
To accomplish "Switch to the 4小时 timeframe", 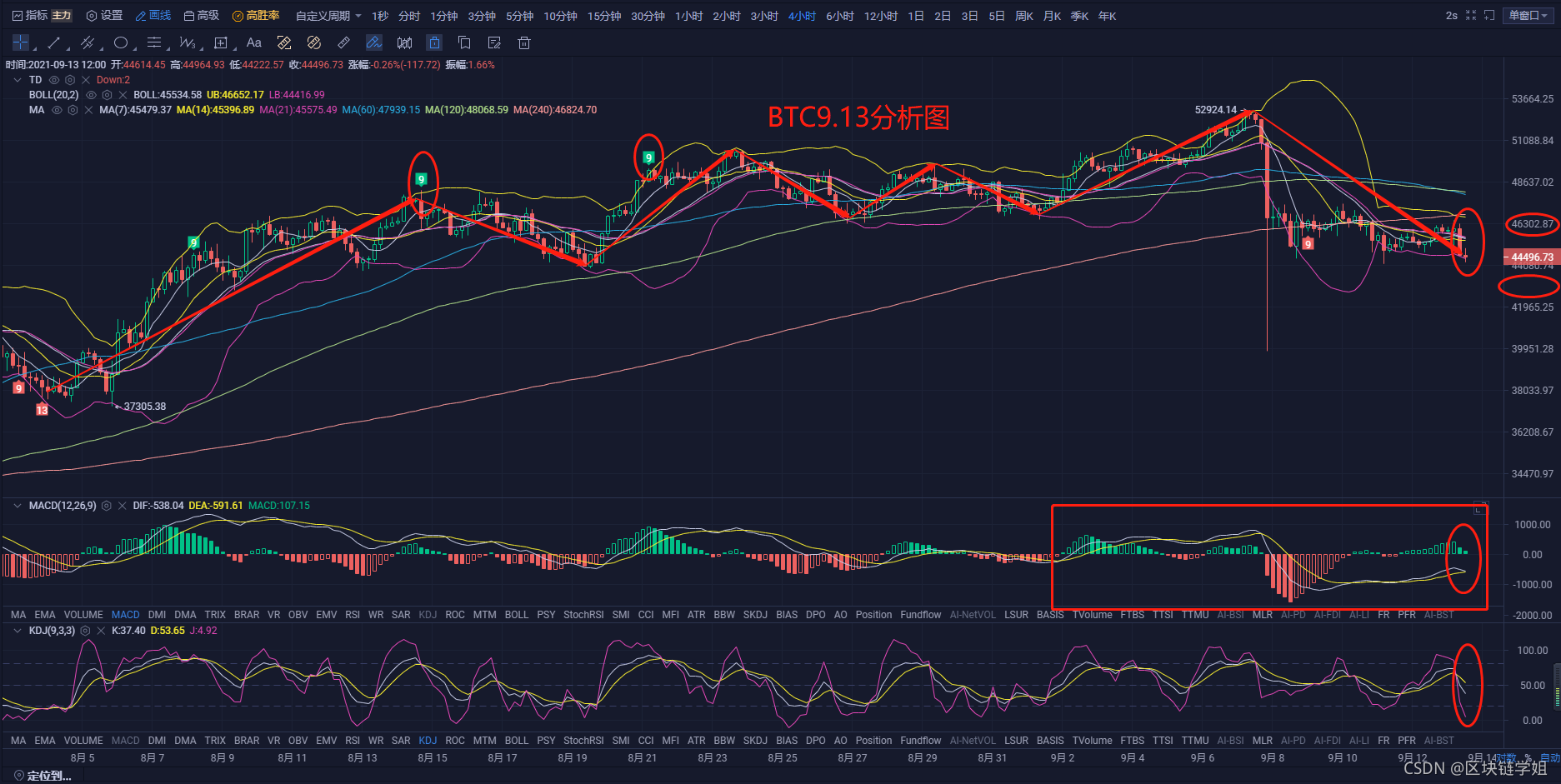I will tap(803, 16).
